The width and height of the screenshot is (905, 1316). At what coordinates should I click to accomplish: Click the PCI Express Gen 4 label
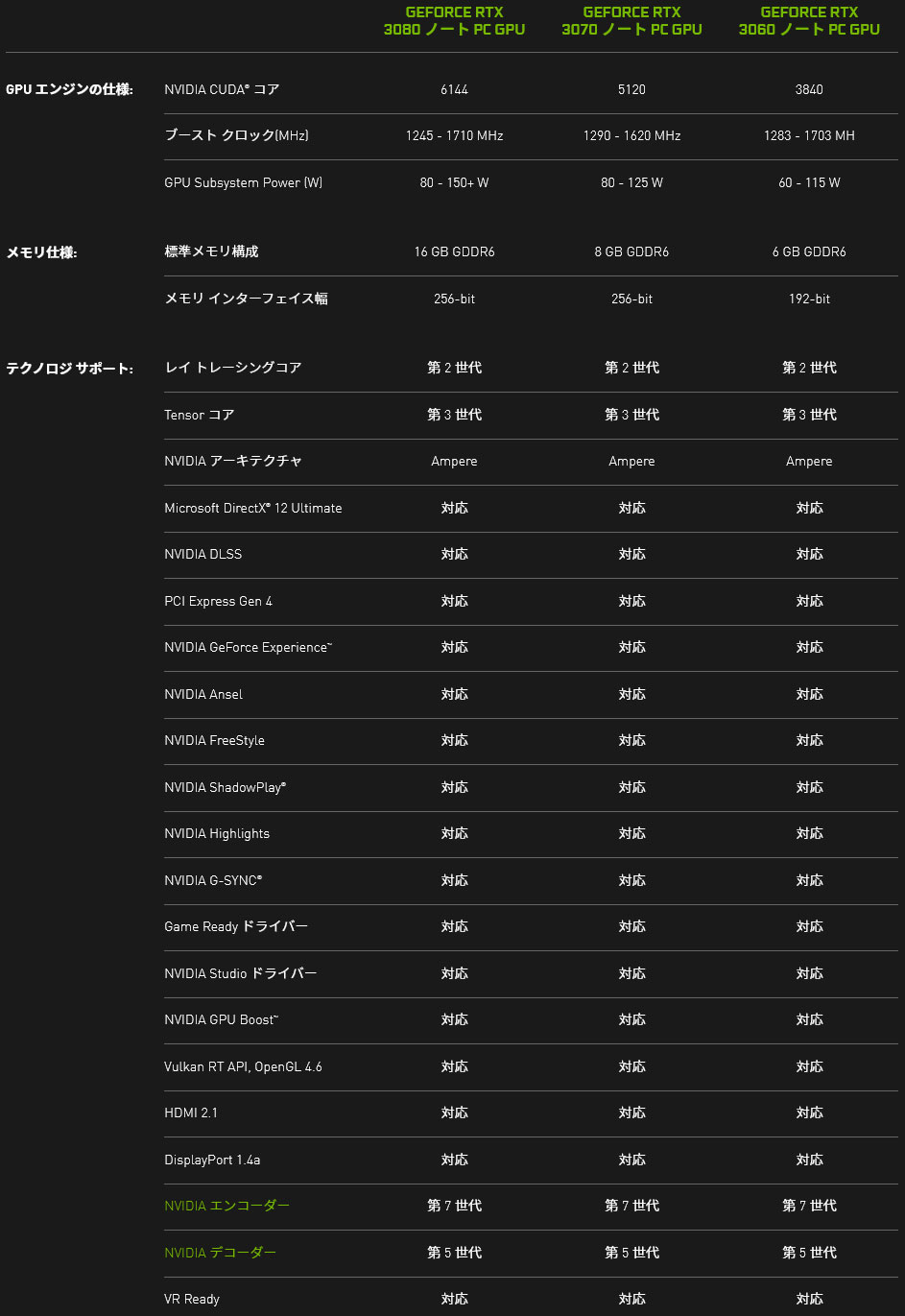218,601
